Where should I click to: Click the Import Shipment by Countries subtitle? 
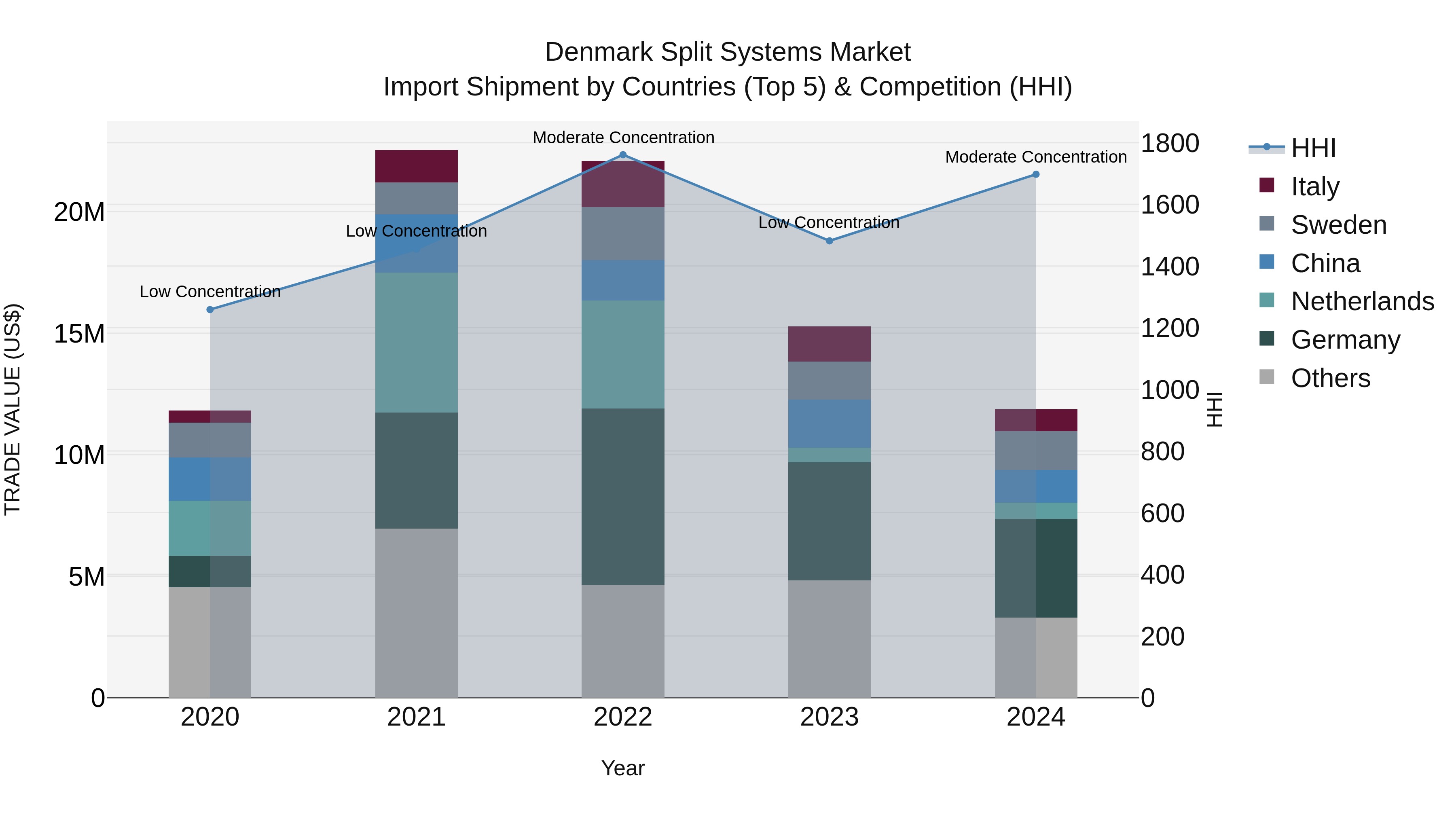point(728,87)
